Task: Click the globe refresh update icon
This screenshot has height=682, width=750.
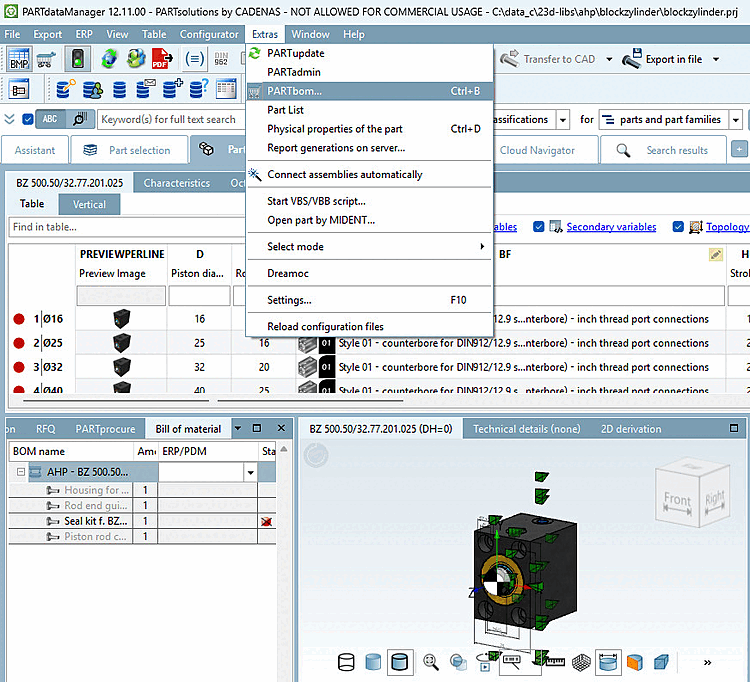Action: point(110,59)
